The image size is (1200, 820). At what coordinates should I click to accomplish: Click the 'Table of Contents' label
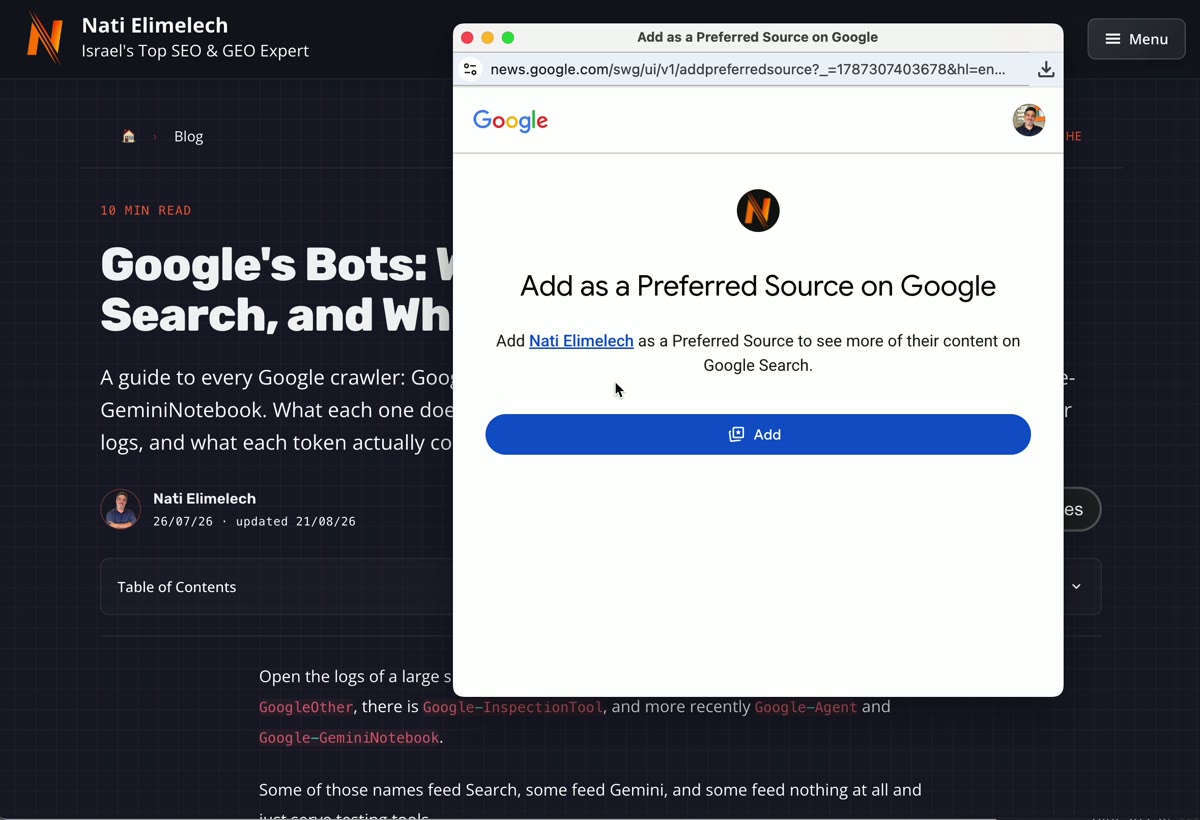pyautogui.click(x=177, y=587)
